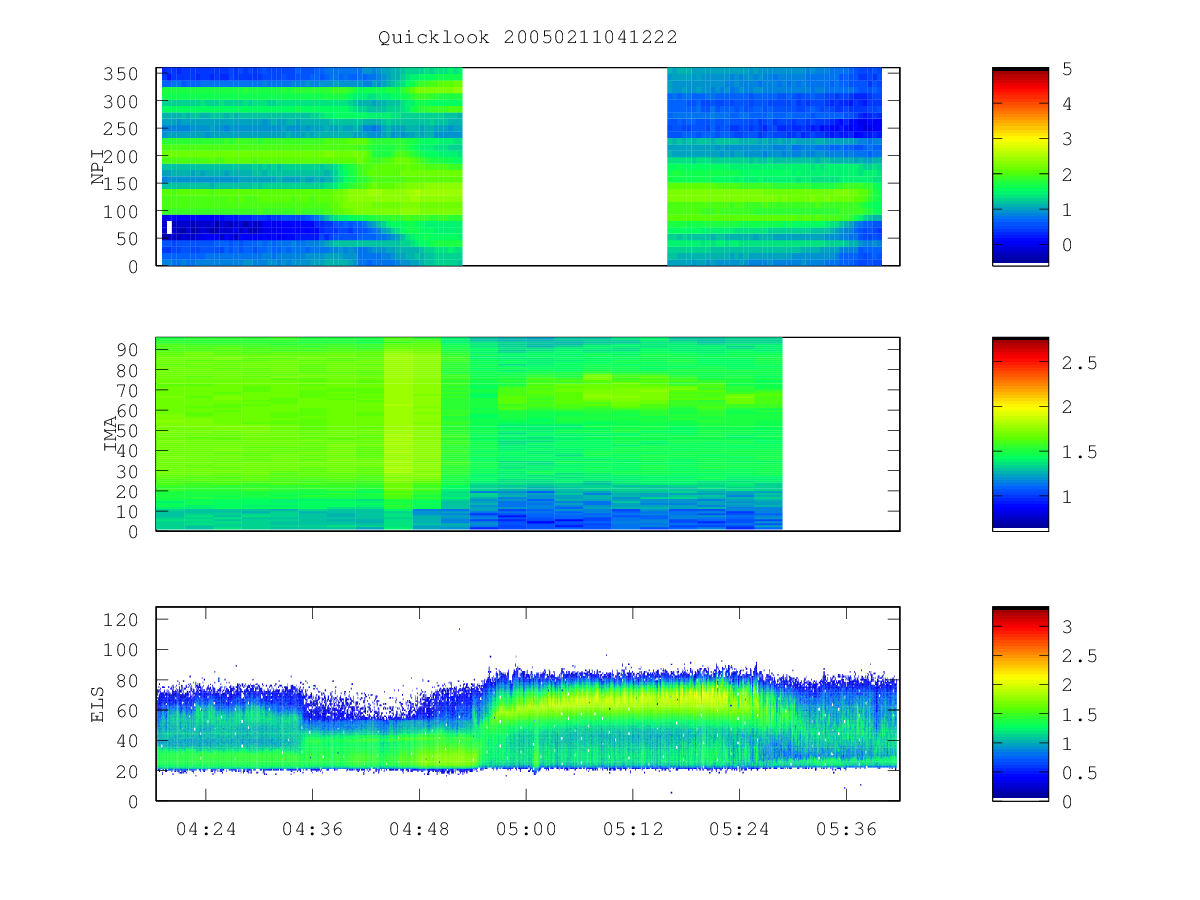Image resolution: width=1200 pixels, height=900 pixels.
Task: Click the 40 tick on the ELS axis
Action: [x=128, y=741]
